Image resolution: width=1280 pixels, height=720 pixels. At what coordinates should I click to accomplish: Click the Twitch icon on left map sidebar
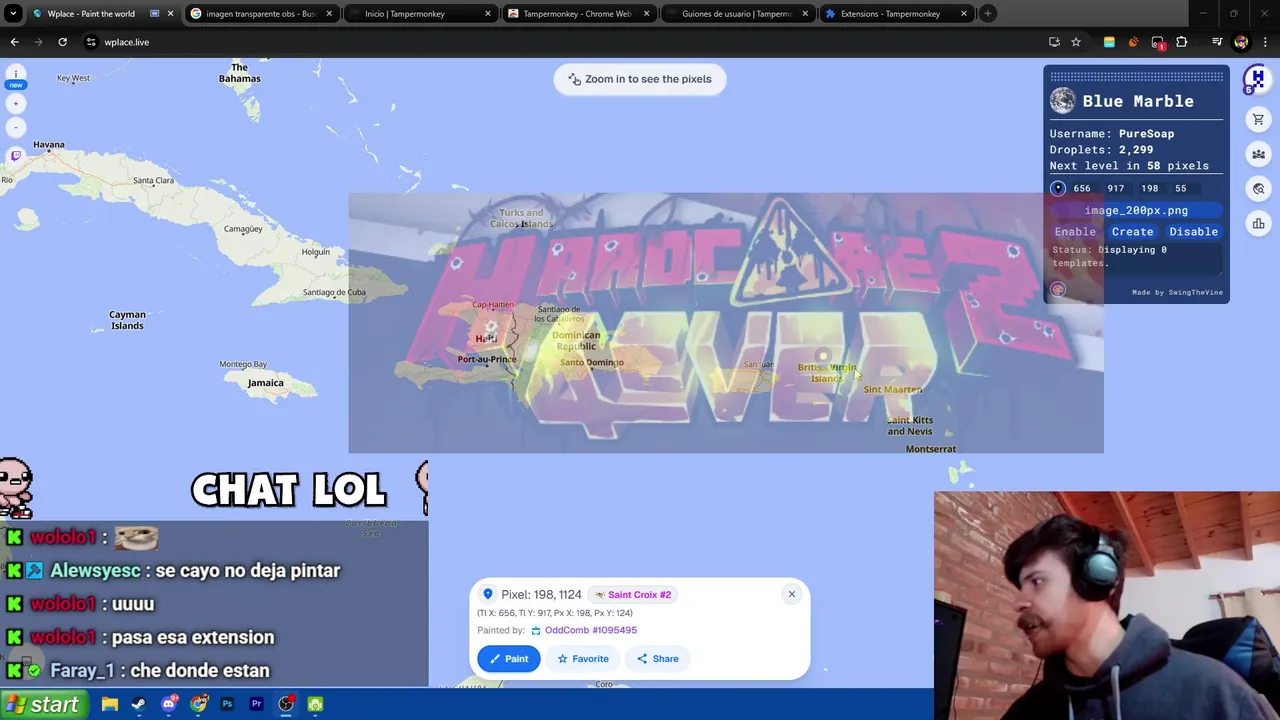[x=16, y=155]
